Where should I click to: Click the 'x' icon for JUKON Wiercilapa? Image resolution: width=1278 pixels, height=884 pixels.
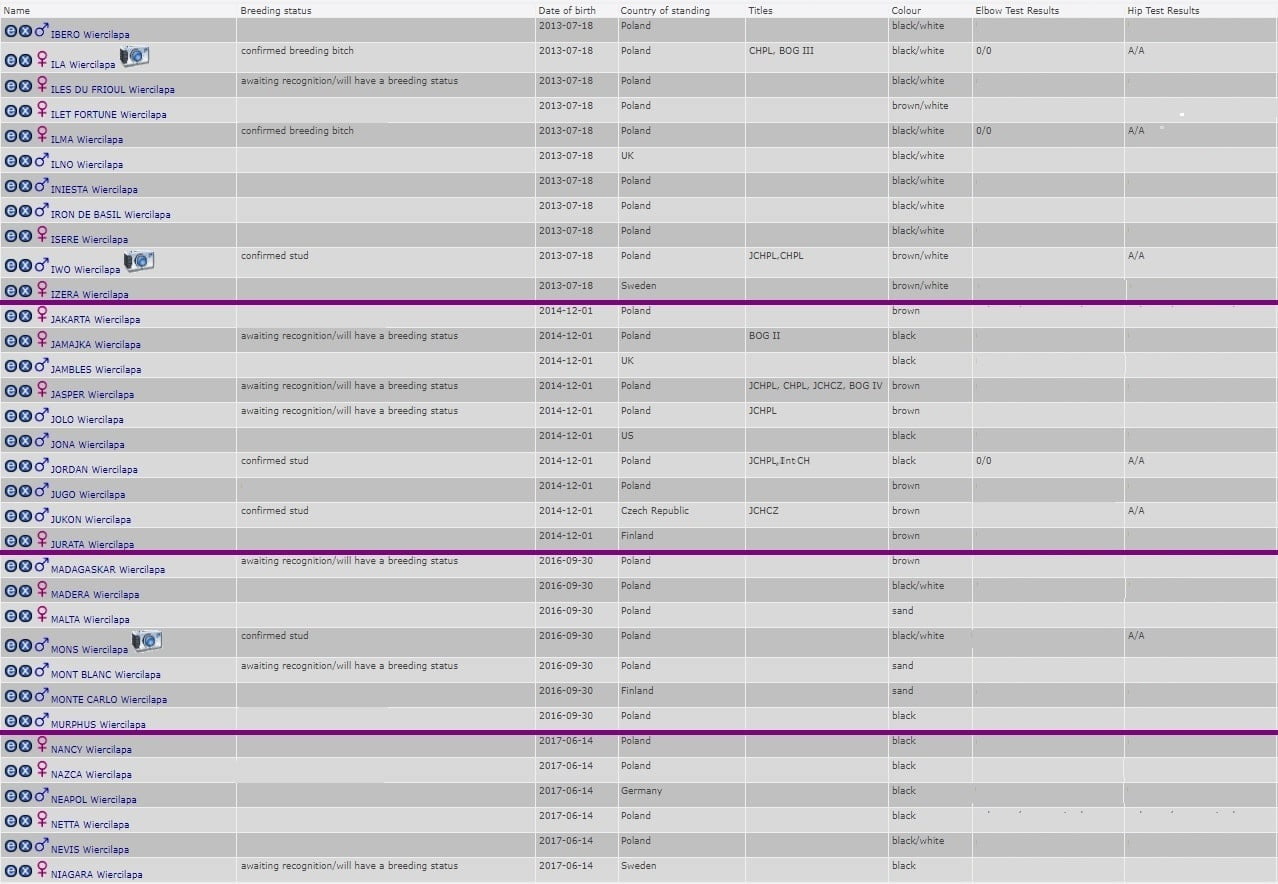26,514
